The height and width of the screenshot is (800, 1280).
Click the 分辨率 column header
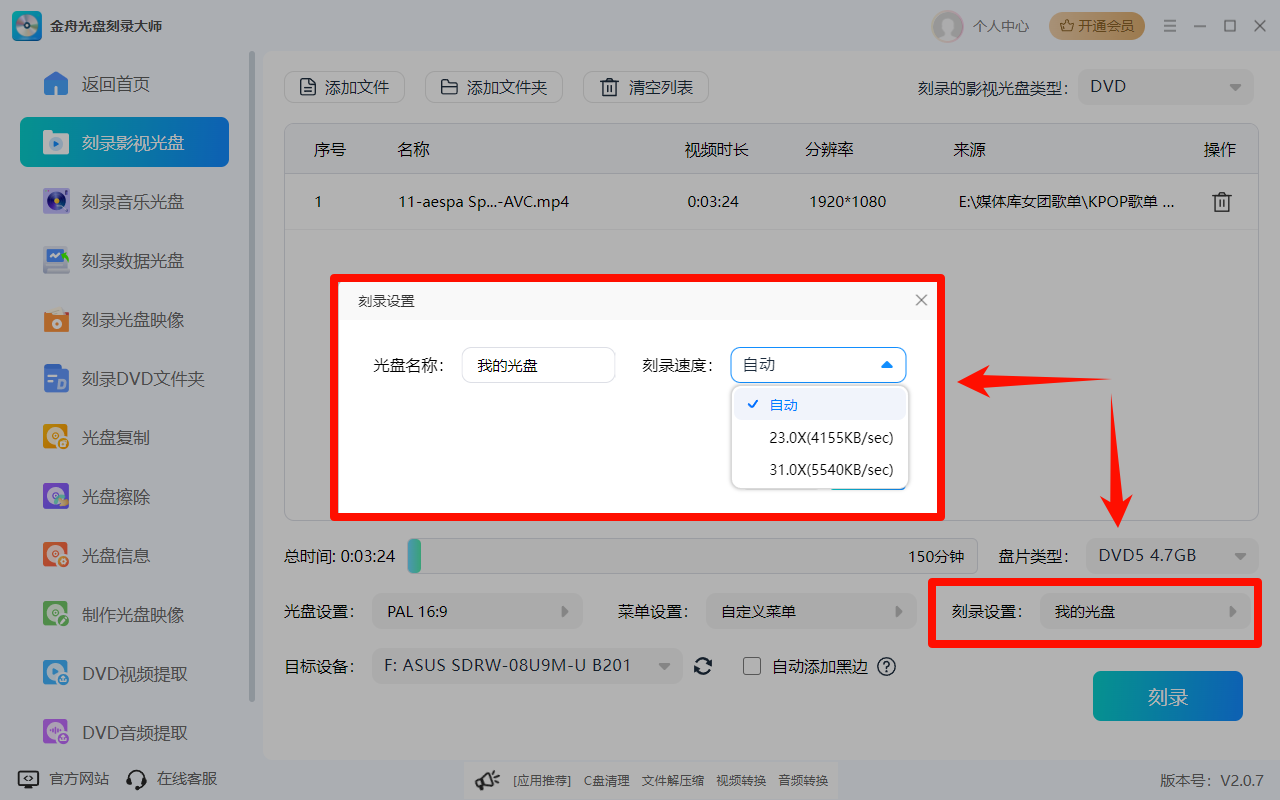coord(829,150)
